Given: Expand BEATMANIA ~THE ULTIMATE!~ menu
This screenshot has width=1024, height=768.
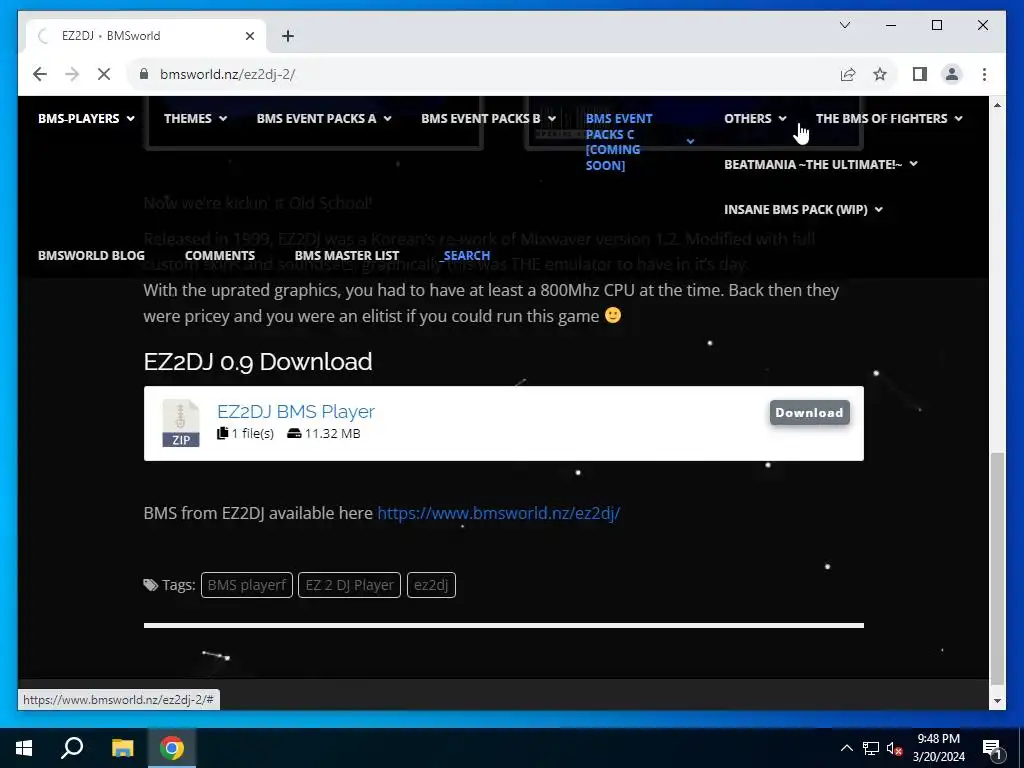Looking at the screenshot, I should click(x=820, y=165).
